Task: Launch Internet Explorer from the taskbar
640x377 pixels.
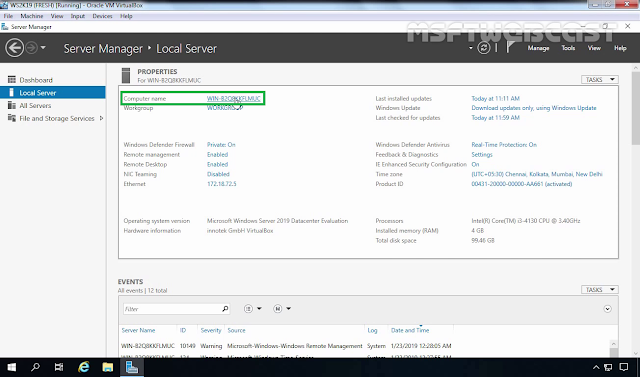Action: (84, 367)
